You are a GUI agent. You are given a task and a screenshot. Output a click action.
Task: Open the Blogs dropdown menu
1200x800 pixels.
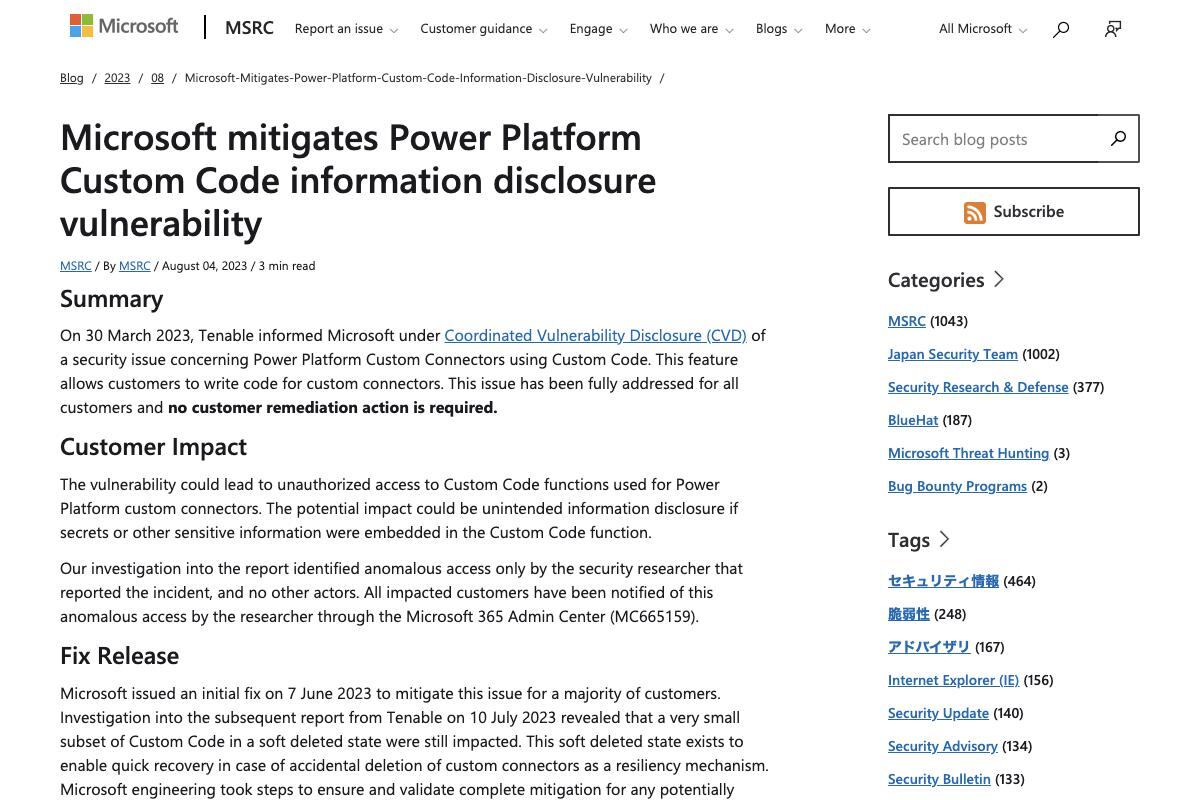tap(779, 29)
